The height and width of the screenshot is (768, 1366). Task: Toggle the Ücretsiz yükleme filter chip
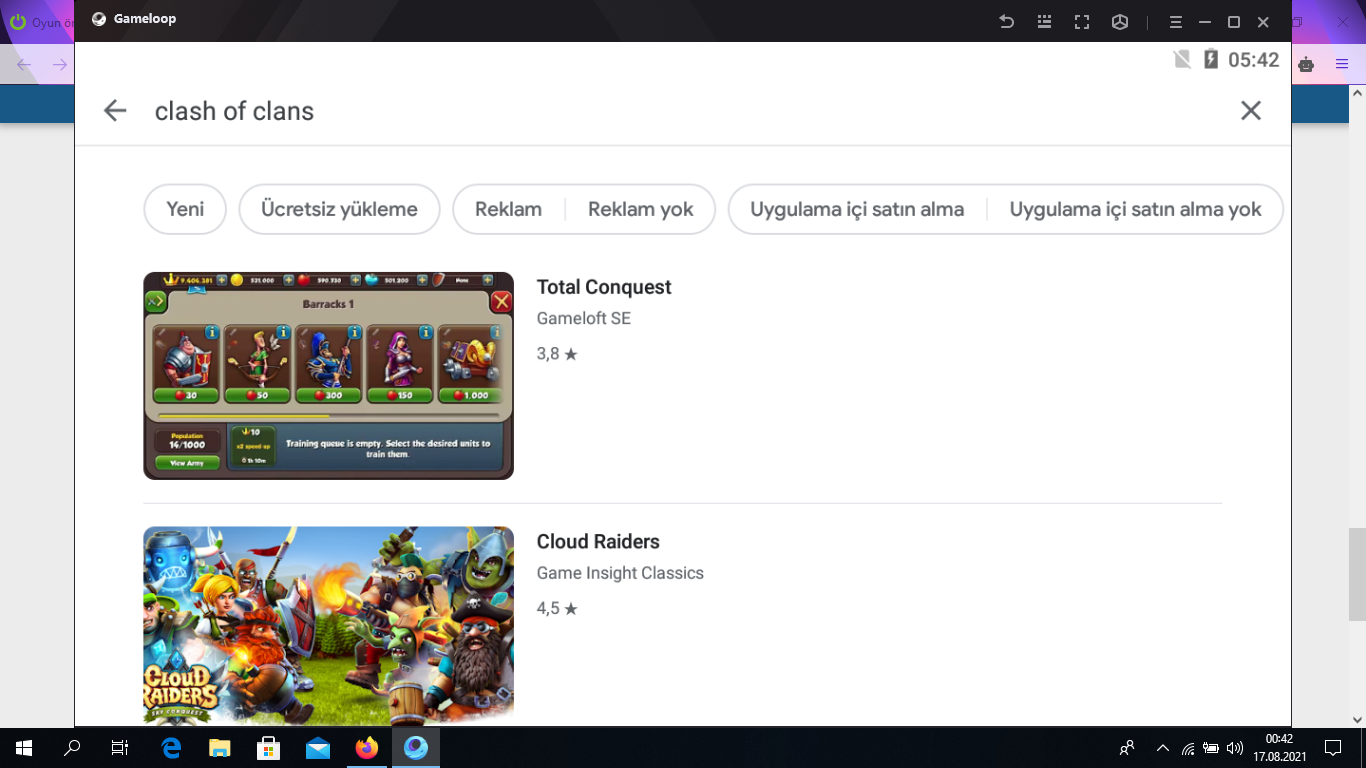[339, 209]
